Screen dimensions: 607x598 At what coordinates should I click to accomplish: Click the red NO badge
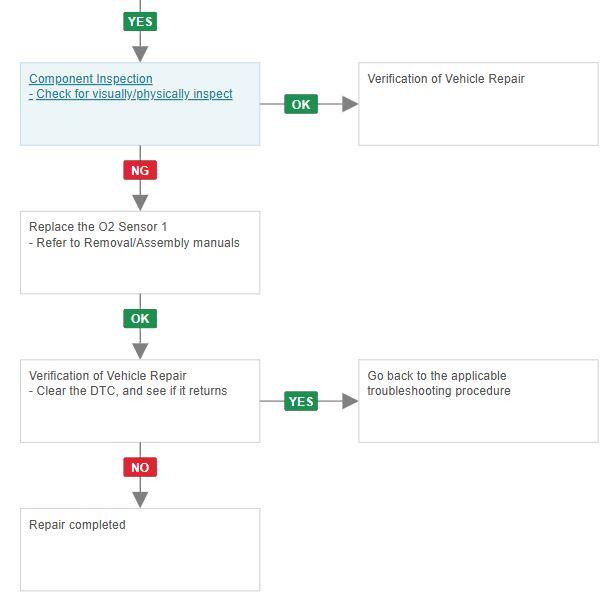tap(140, 467)
